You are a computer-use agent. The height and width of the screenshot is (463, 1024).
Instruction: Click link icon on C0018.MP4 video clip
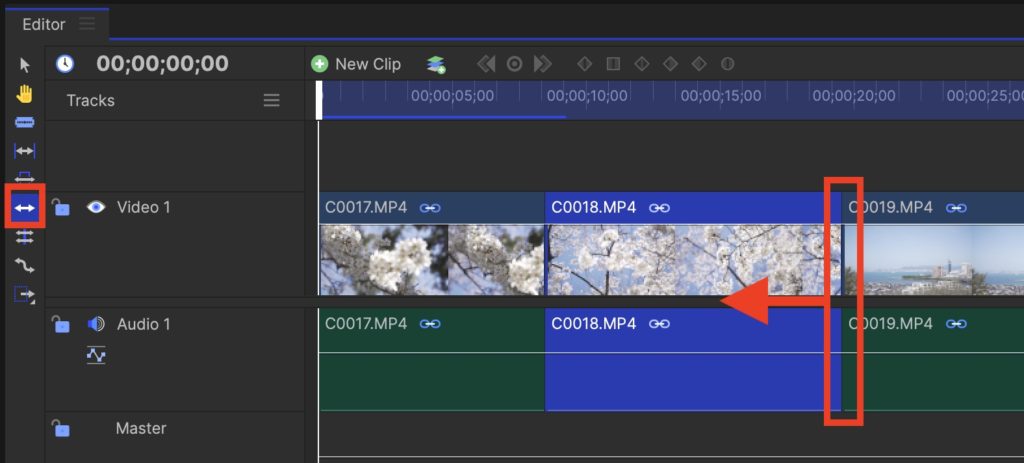tap(659, 208)
